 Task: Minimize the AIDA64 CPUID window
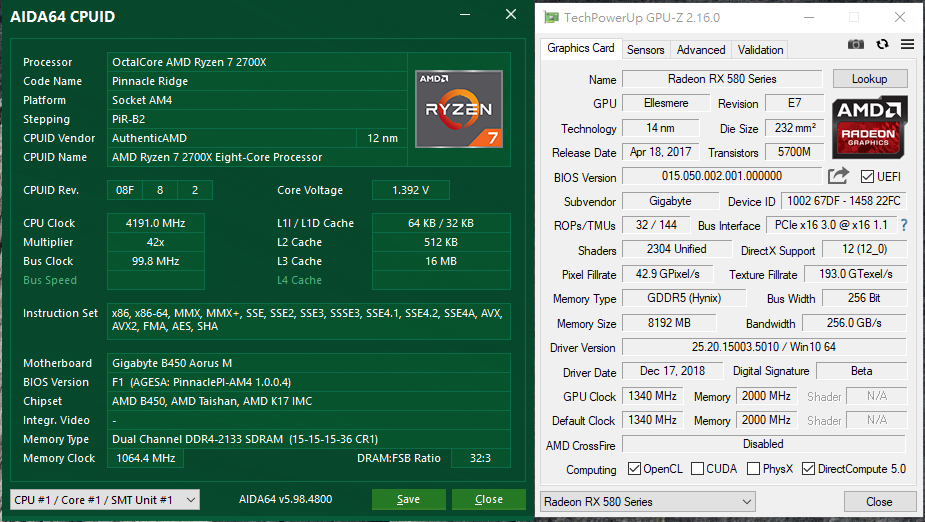[465, 15]
